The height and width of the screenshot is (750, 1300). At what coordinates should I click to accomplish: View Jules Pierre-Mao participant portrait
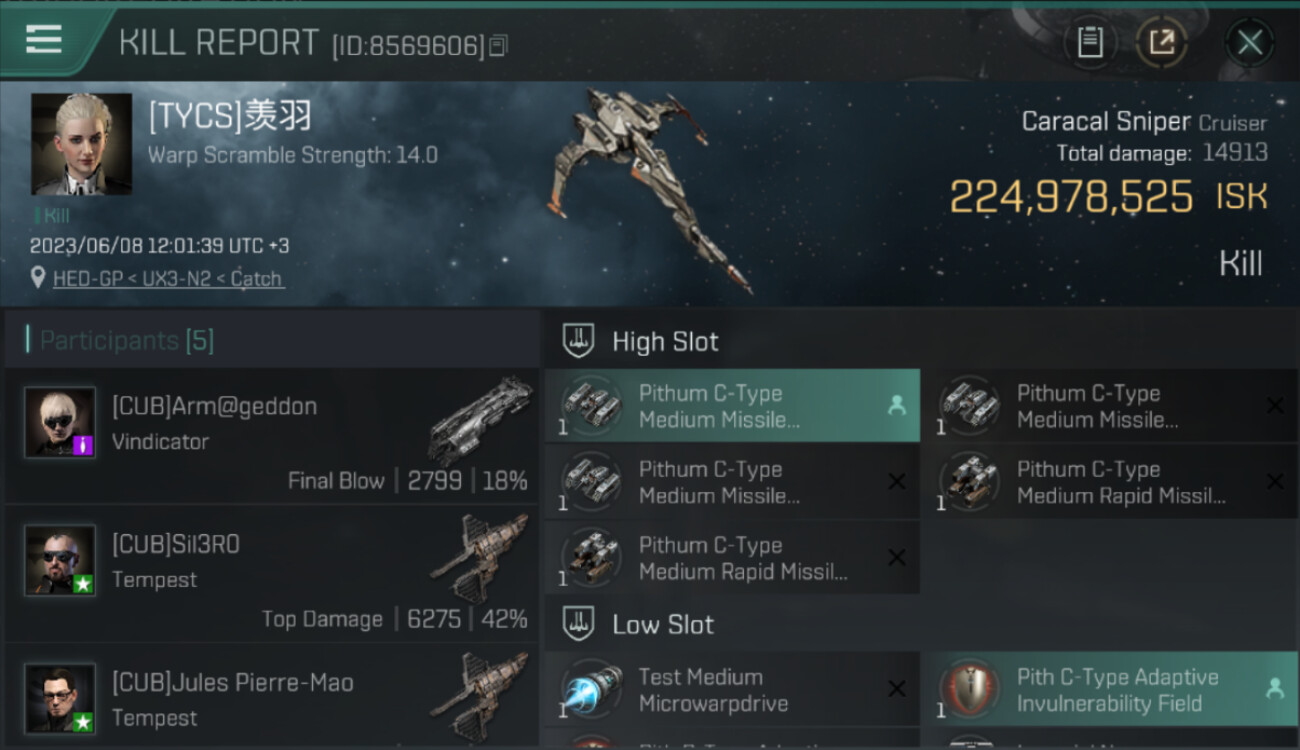(x=60, y=698)
